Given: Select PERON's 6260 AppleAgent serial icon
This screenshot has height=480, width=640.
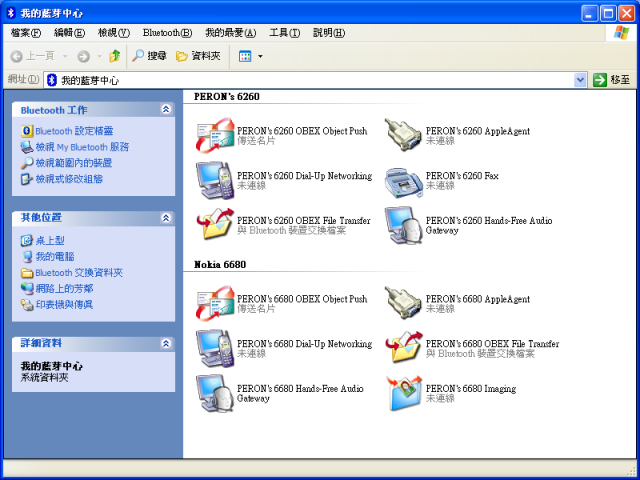Looking at the screenshot, I should coord(403,135).
